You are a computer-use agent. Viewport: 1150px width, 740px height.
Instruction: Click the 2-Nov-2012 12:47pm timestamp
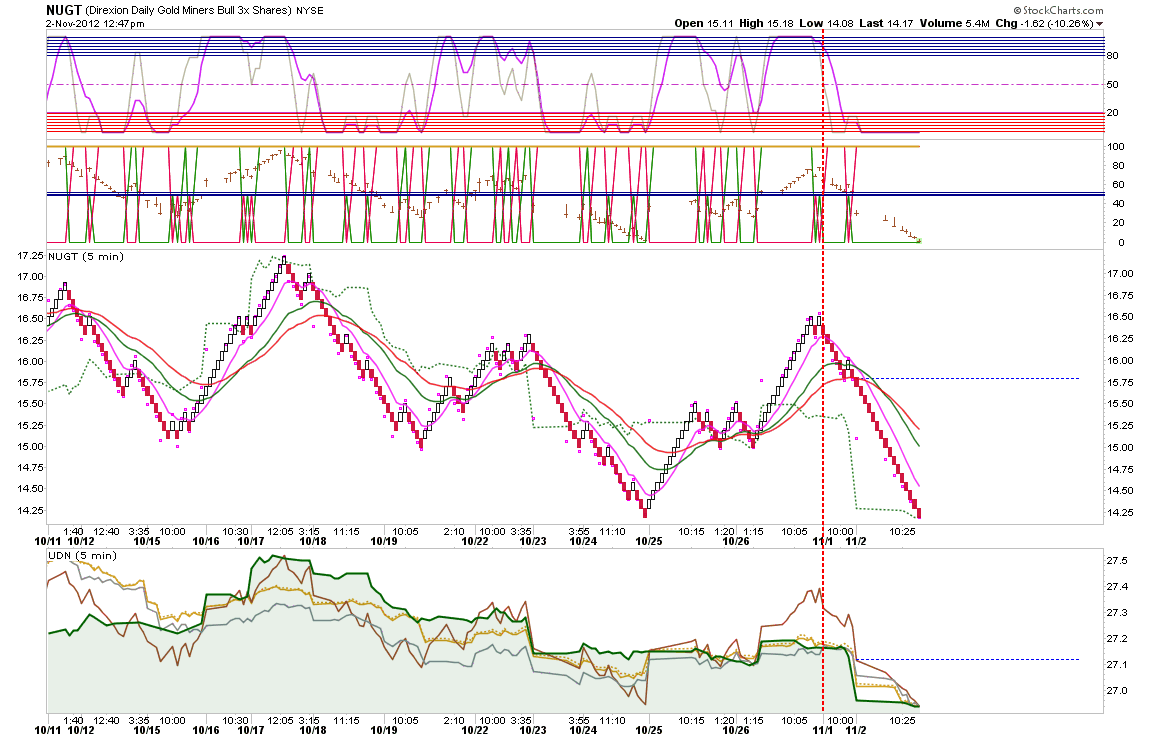(95, 23)
